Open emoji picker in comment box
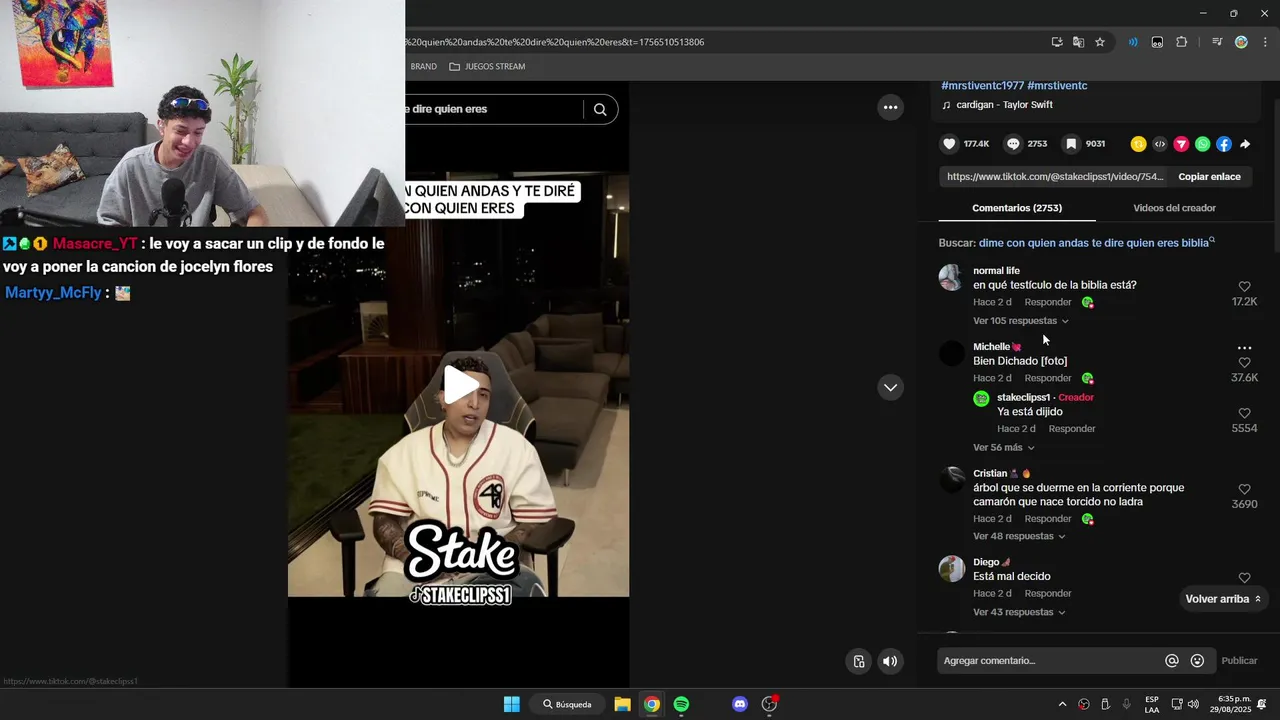 [x=1197, y=661]
